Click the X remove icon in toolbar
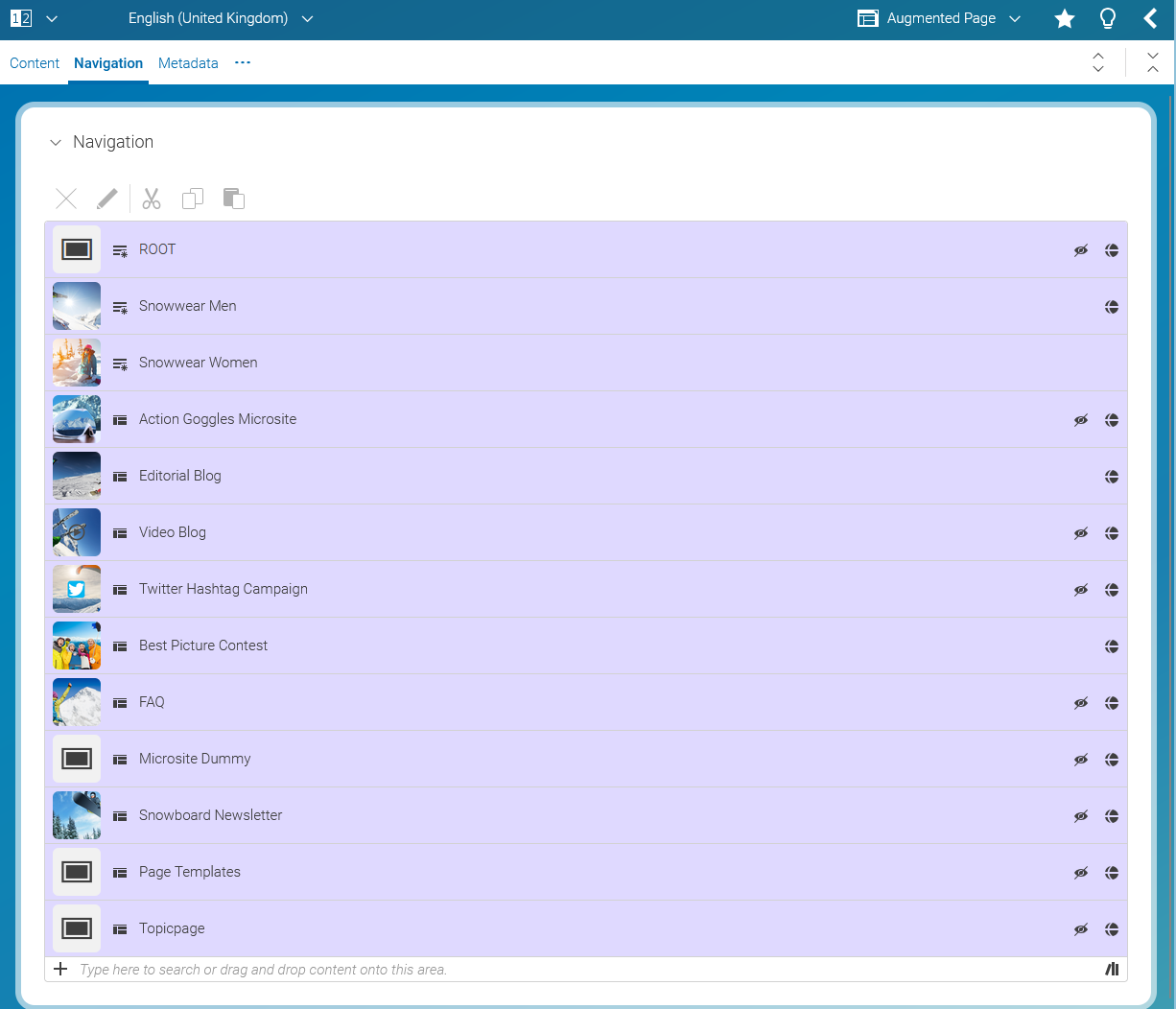The width and height of the screenshot is (1176, 1009). [66, 199]
